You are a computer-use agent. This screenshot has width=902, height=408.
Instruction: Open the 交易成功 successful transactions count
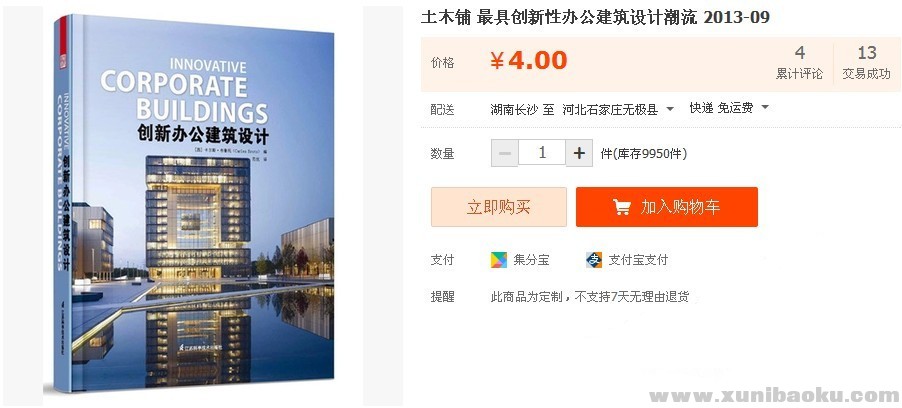pyautogui.click(x=866, y=63)
